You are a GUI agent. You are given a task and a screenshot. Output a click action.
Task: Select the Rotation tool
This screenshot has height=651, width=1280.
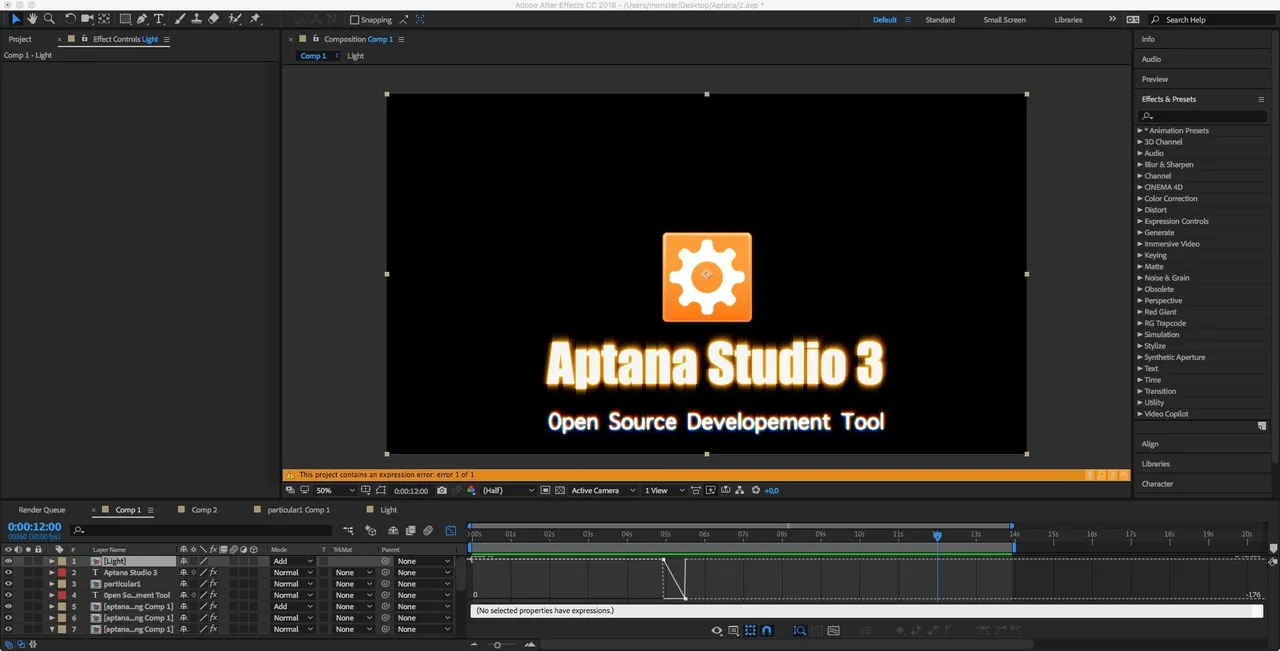(70, 19)
